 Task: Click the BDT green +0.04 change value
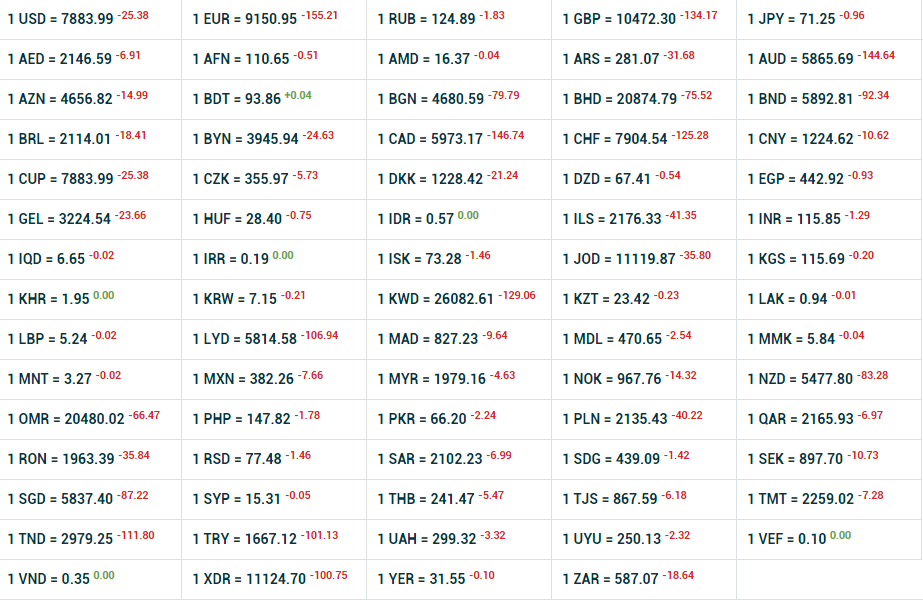298,96
